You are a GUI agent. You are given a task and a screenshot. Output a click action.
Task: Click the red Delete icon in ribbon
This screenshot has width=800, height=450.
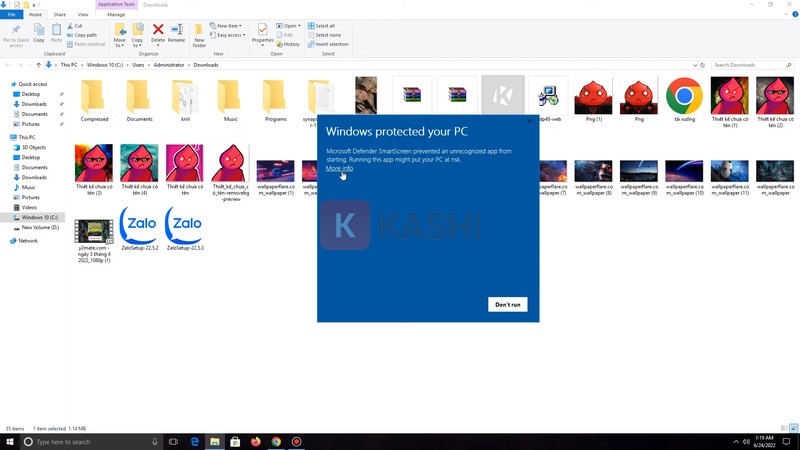[157, 33]
